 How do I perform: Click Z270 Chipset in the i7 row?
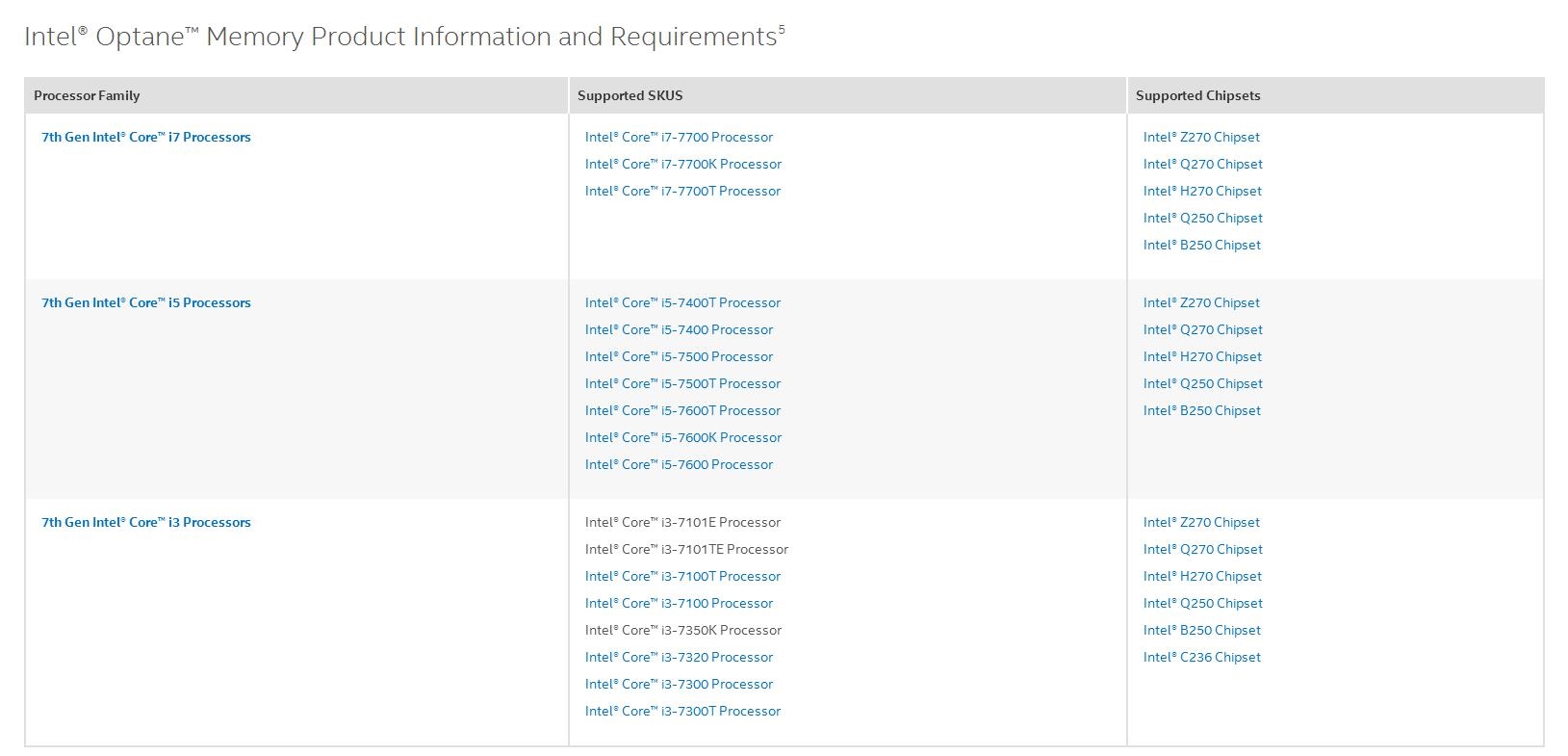pos(1201,137)
